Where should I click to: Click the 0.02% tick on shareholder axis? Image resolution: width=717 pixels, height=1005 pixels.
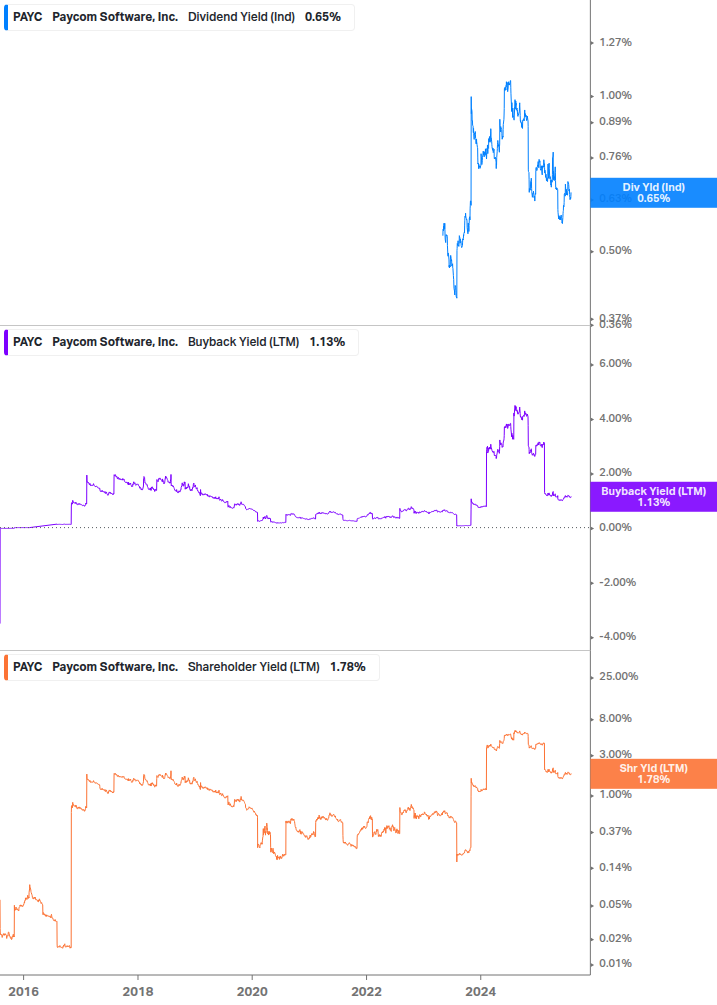(615, 938)
